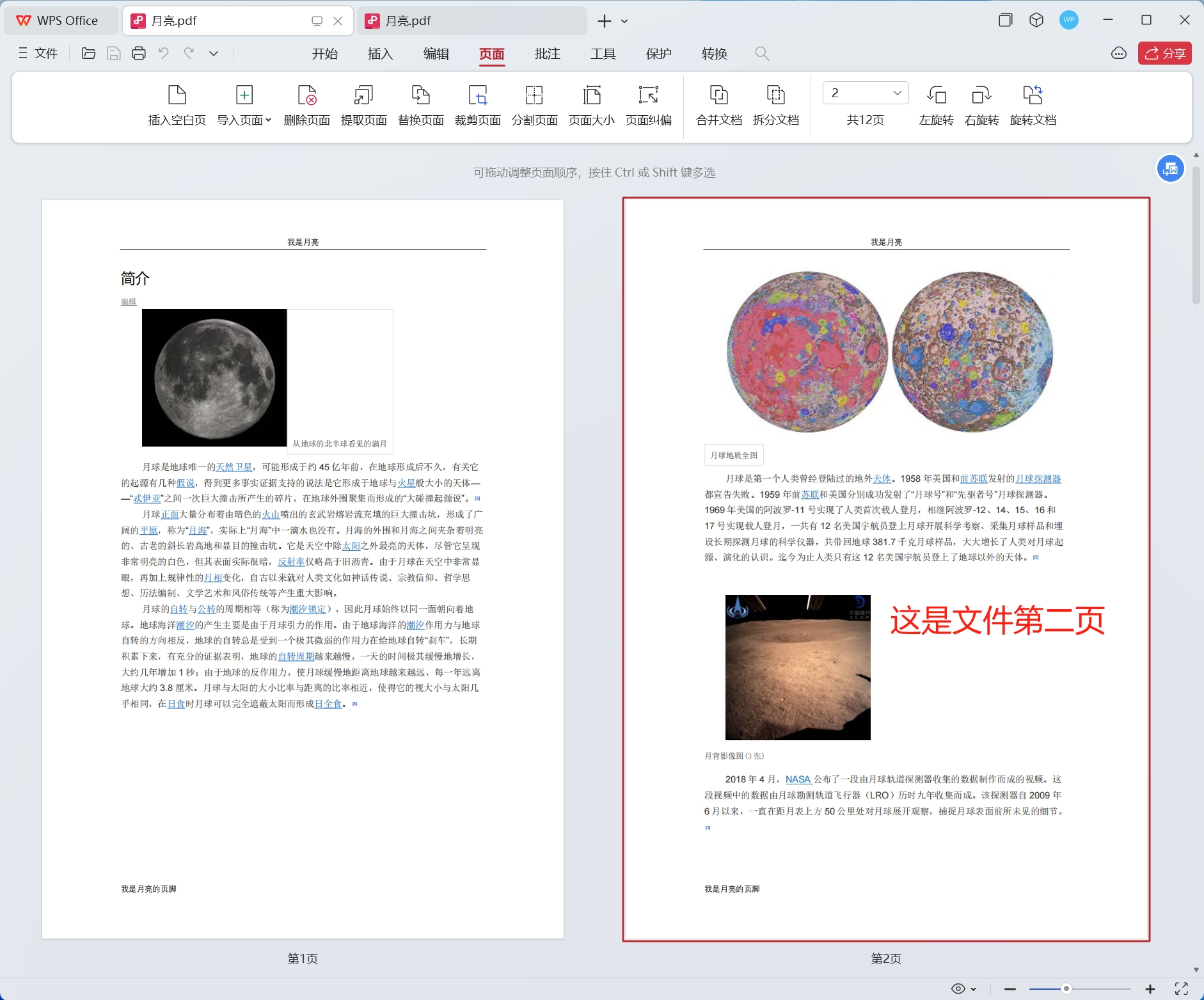Expand the quick access toolbar chevron
Viewport: 1204px width, 1000px height.
pyautogui.click(x=214, y=54)
